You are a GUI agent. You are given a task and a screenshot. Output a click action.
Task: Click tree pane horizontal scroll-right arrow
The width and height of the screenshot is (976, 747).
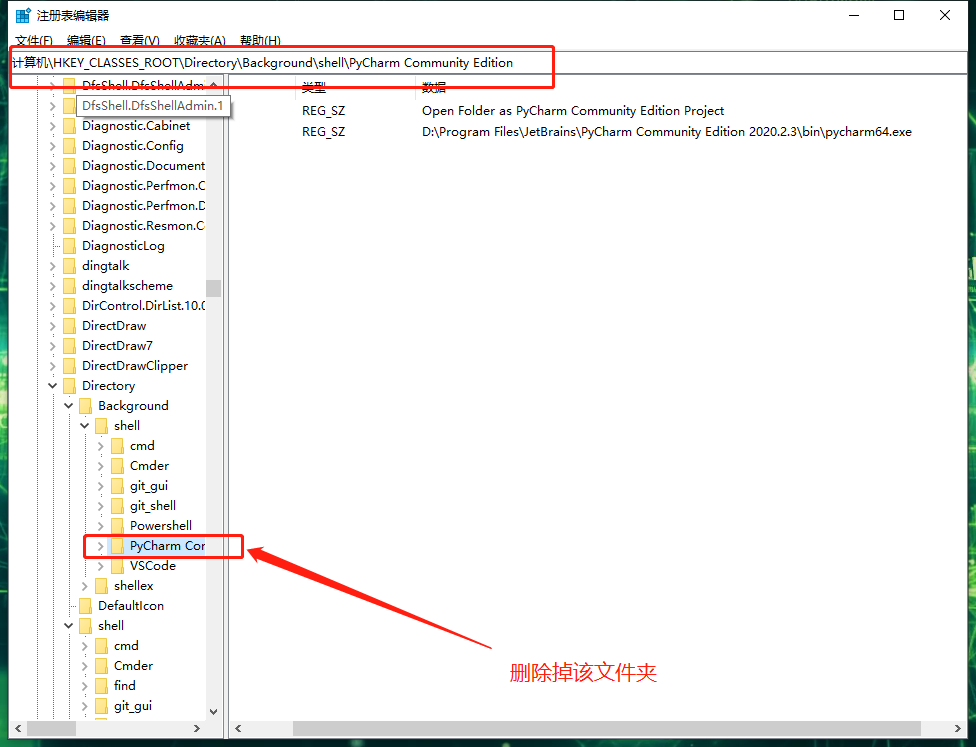[197, 728]
